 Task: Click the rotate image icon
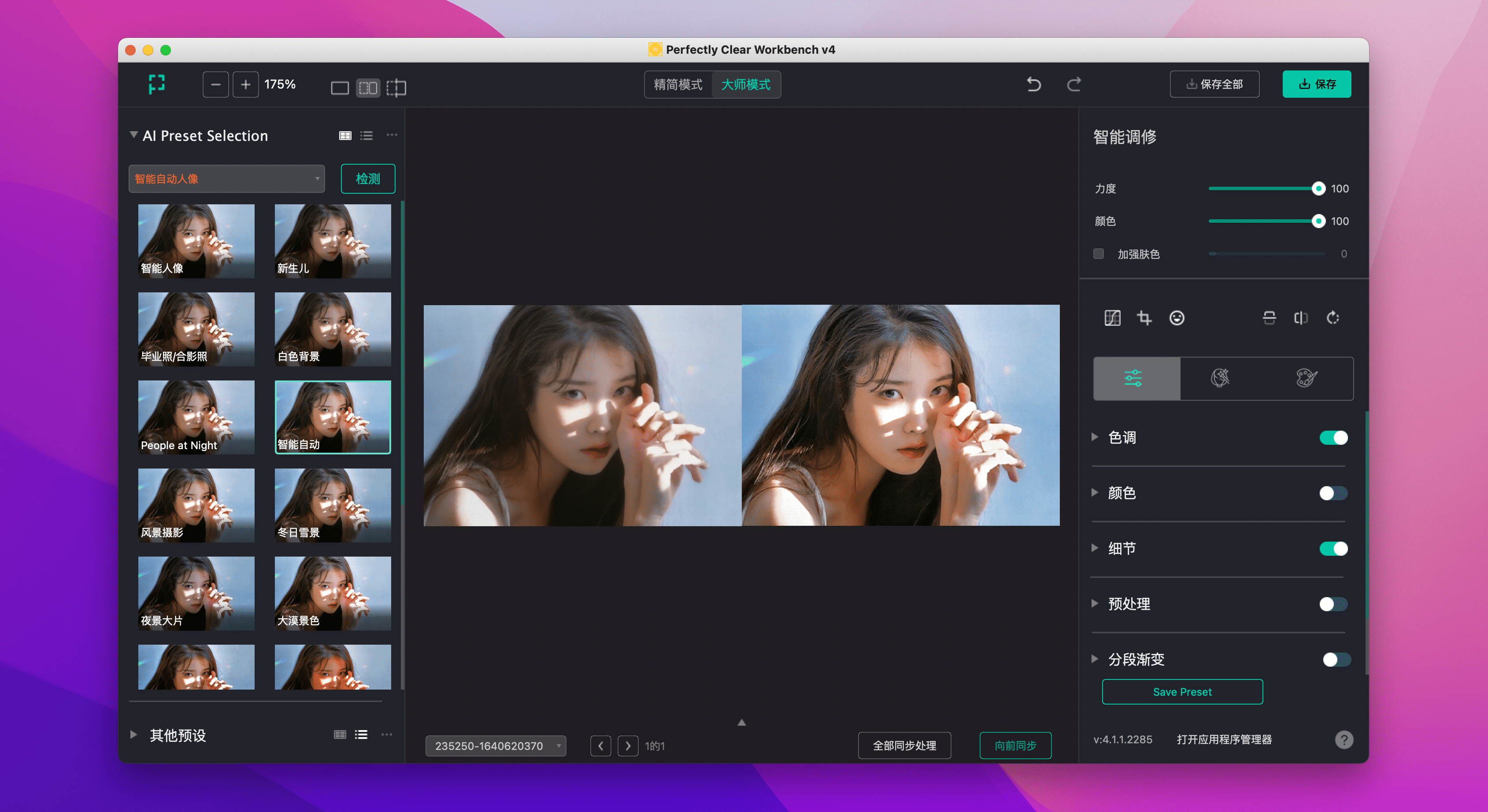[1333, 317]
